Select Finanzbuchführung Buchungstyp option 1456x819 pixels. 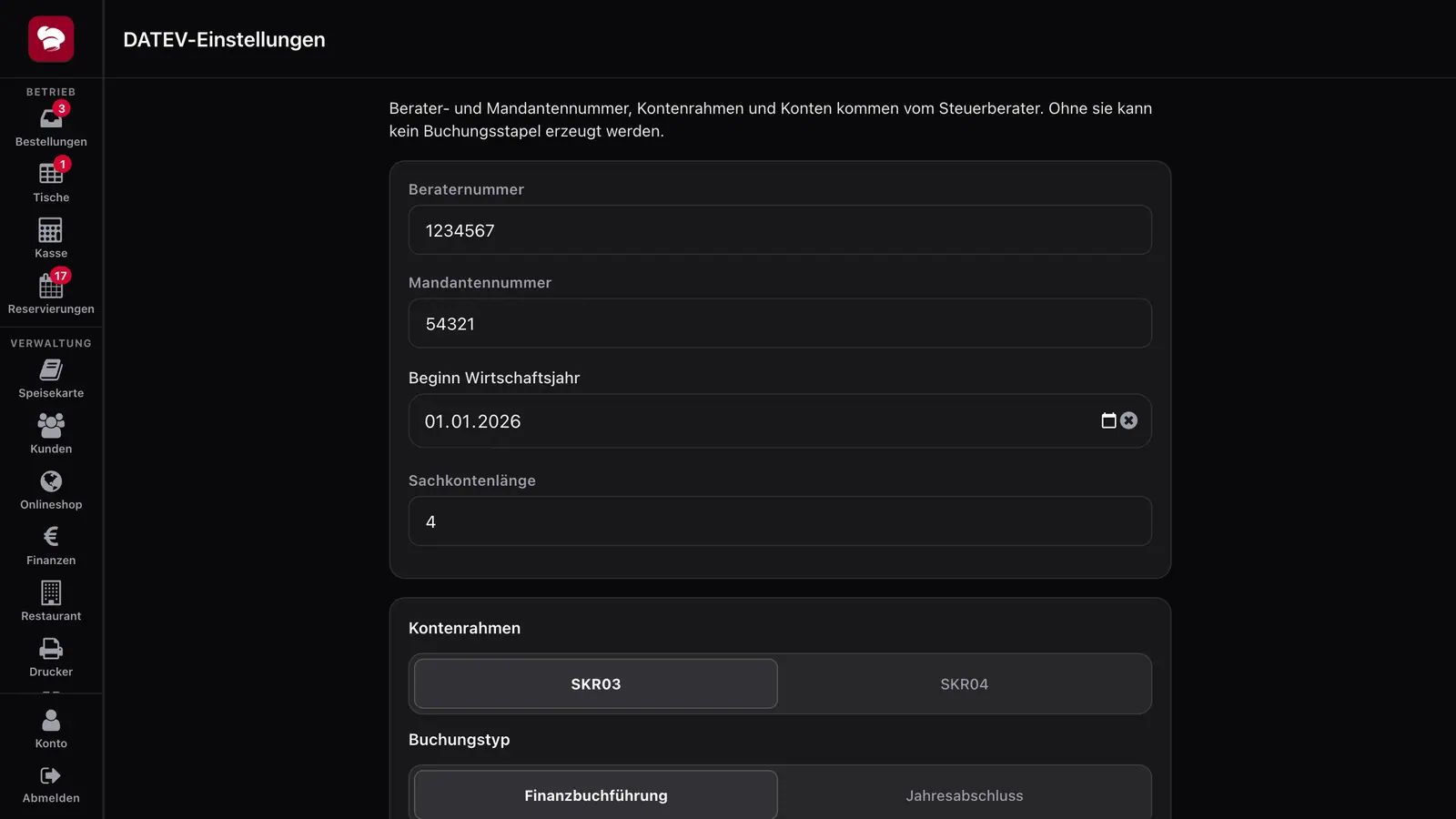[596, 795]
